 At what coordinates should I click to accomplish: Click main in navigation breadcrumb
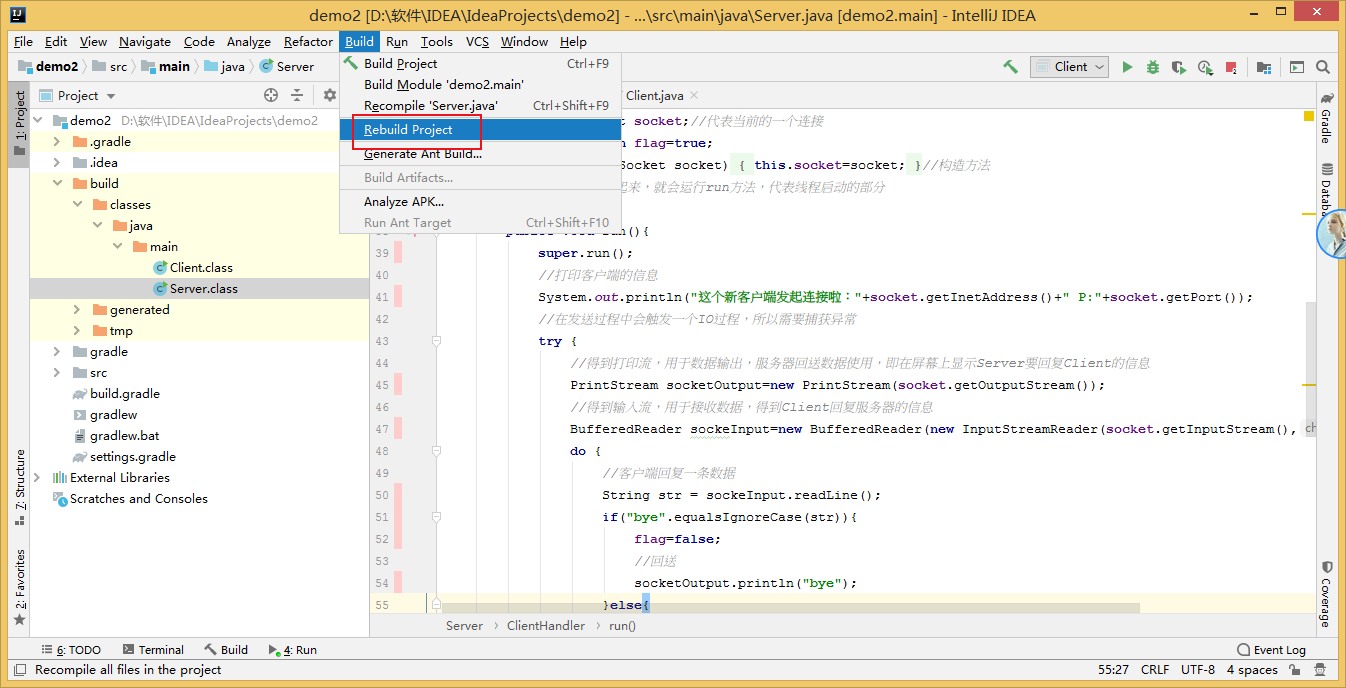click(x=165, y=66)
